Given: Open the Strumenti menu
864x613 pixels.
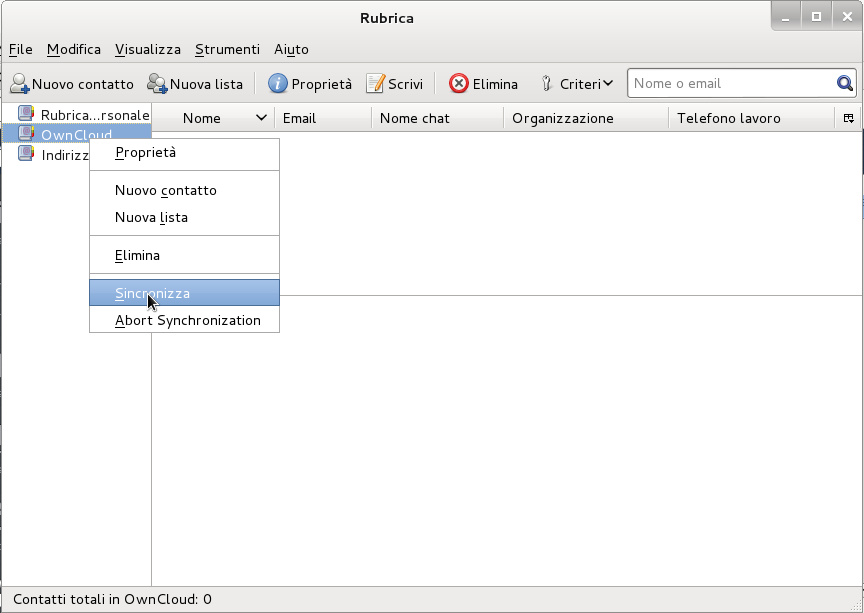Looking at the screenshot, I should 227,49.
